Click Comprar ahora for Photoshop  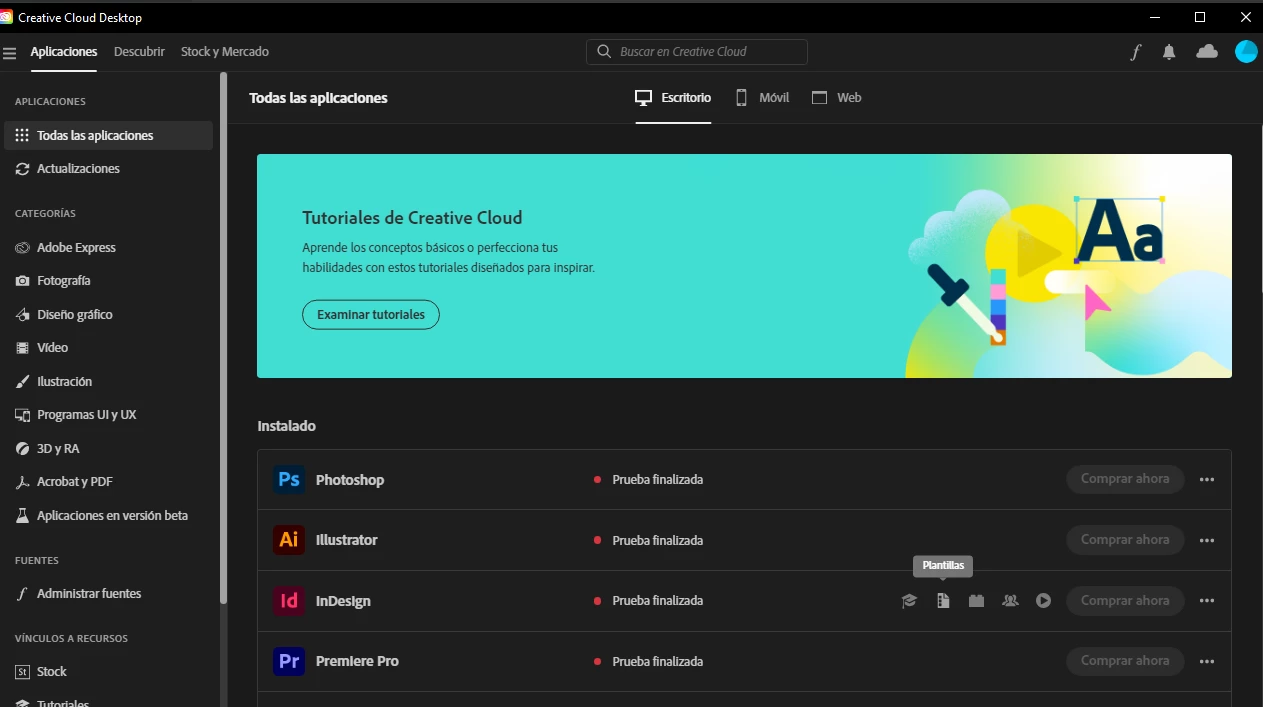tap(1125, 479)
